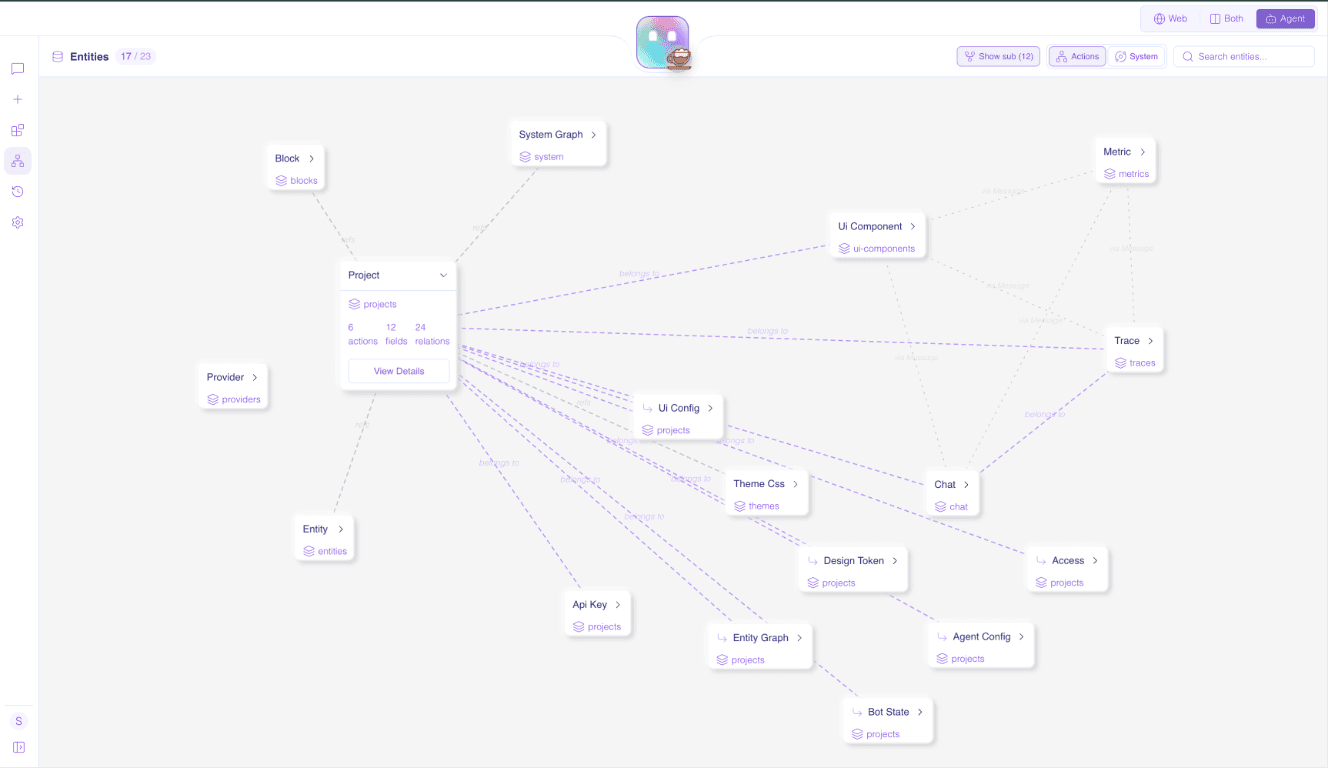Open the blocks grid icon in sidebar
The image size is (1328, 768).
[17, 130]
